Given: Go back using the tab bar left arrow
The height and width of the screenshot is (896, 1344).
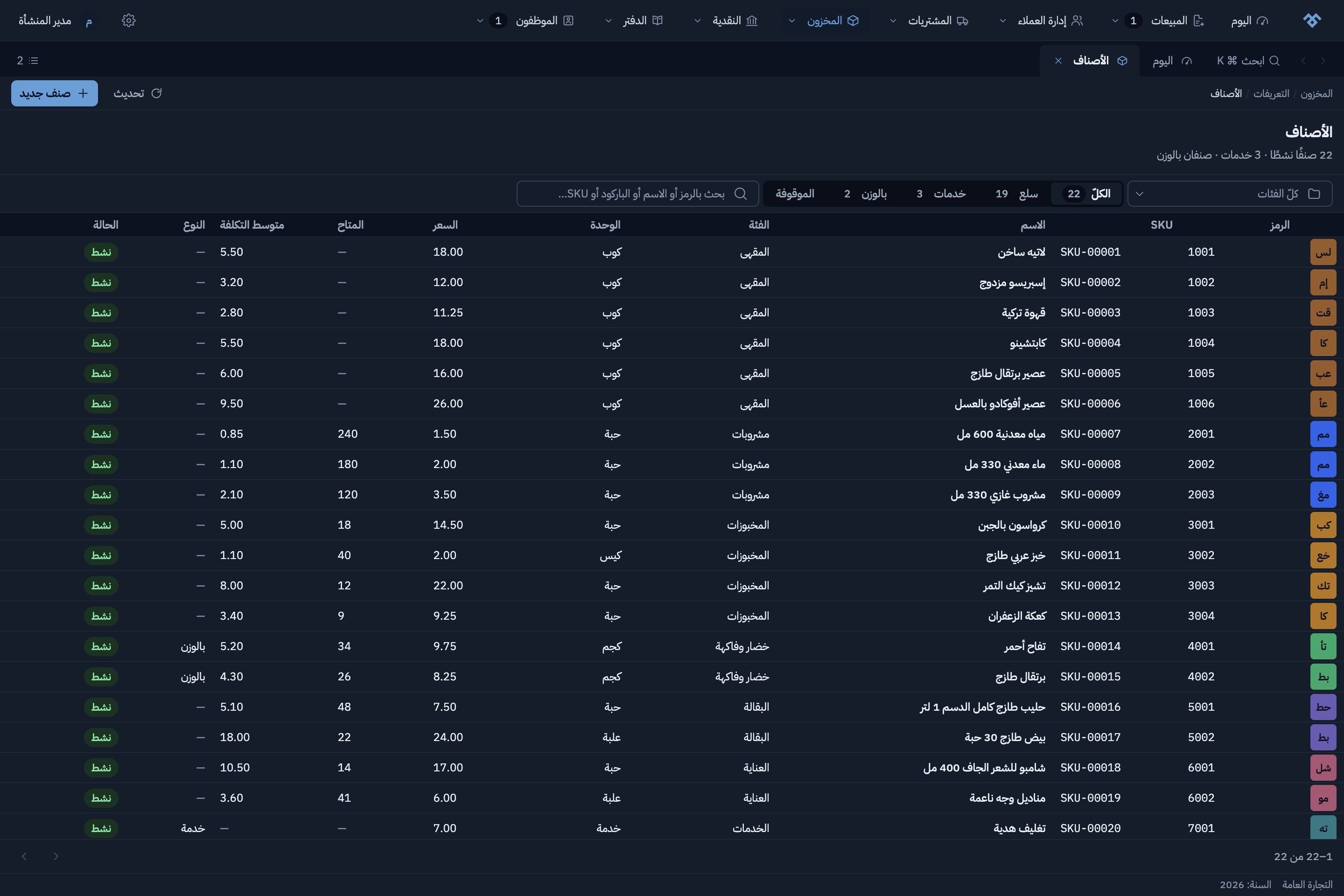Looking at the screenshot, I should [x=1303, y=61].
